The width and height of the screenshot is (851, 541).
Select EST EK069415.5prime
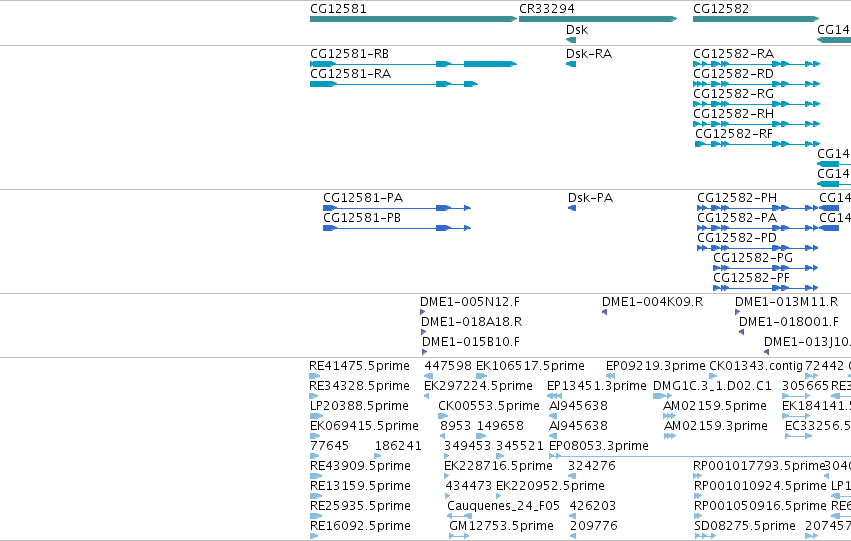[x=313, y=436]
